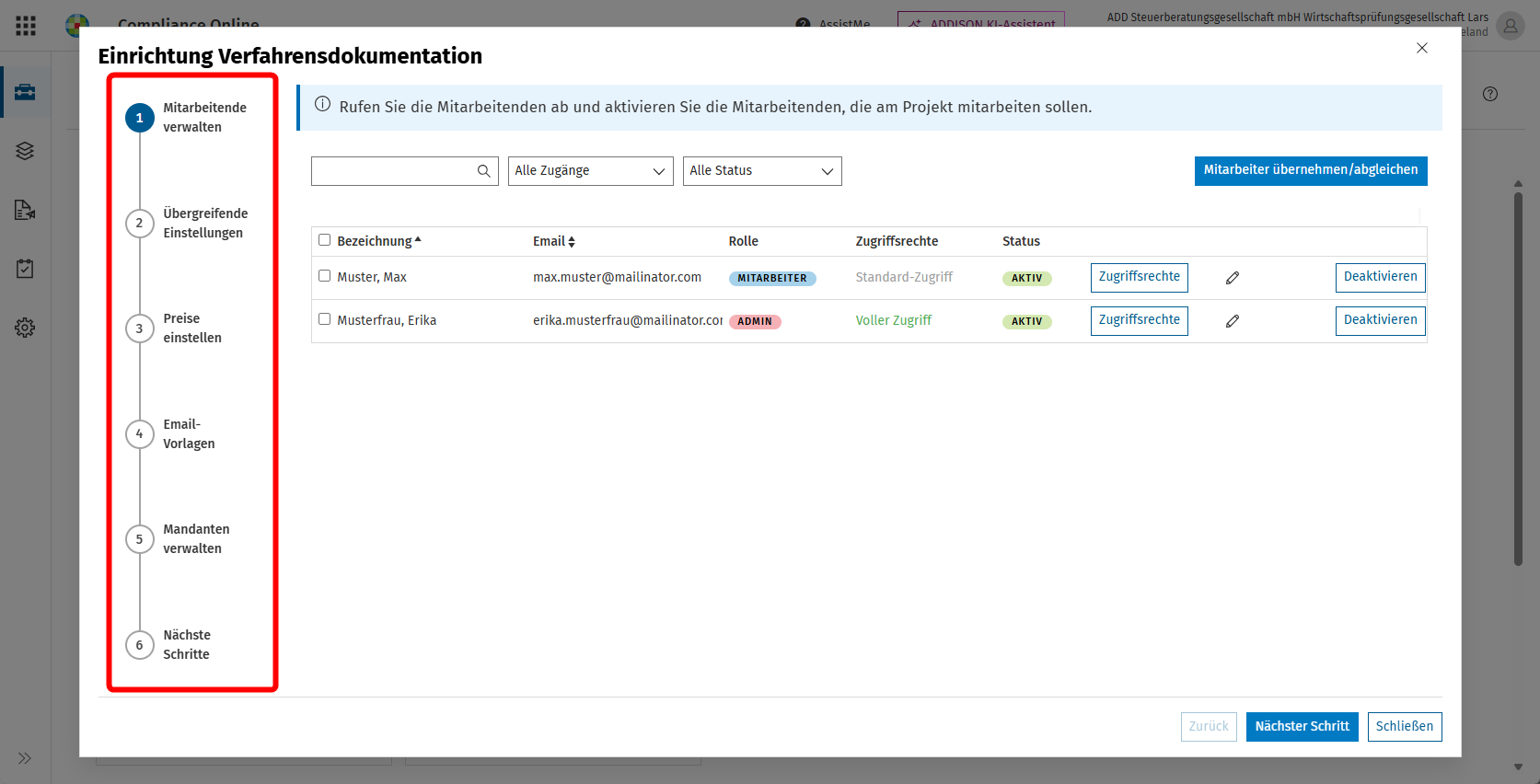The width and height of the screenshot is (1540, 784).
Task: Click Mitarbeiter übernehmen/abgleichen button
Action: [x=1311, y=171]
